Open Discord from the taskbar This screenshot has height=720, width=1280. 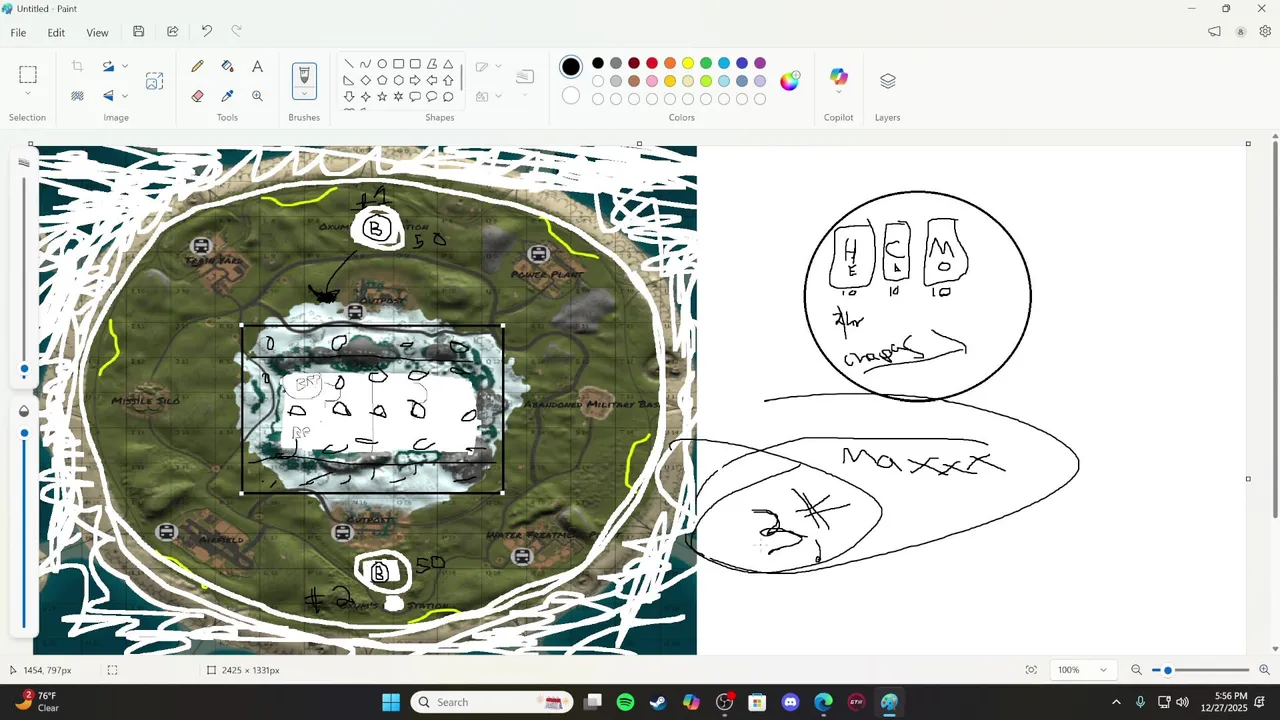tap(790, 702)
